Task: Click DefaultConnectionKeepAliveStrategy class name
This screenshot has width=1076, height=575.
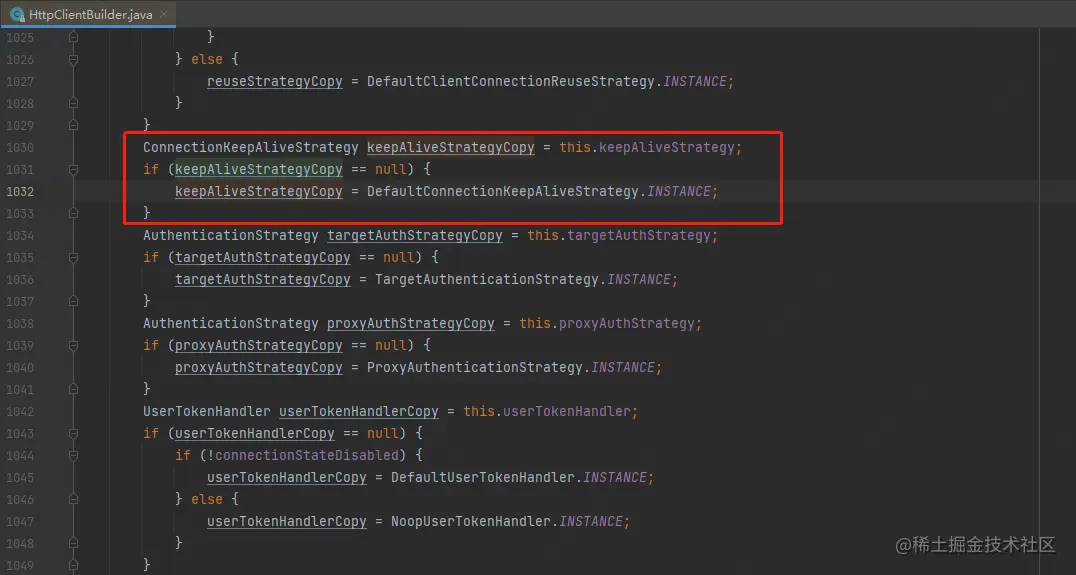Action: tap(502, 191)
